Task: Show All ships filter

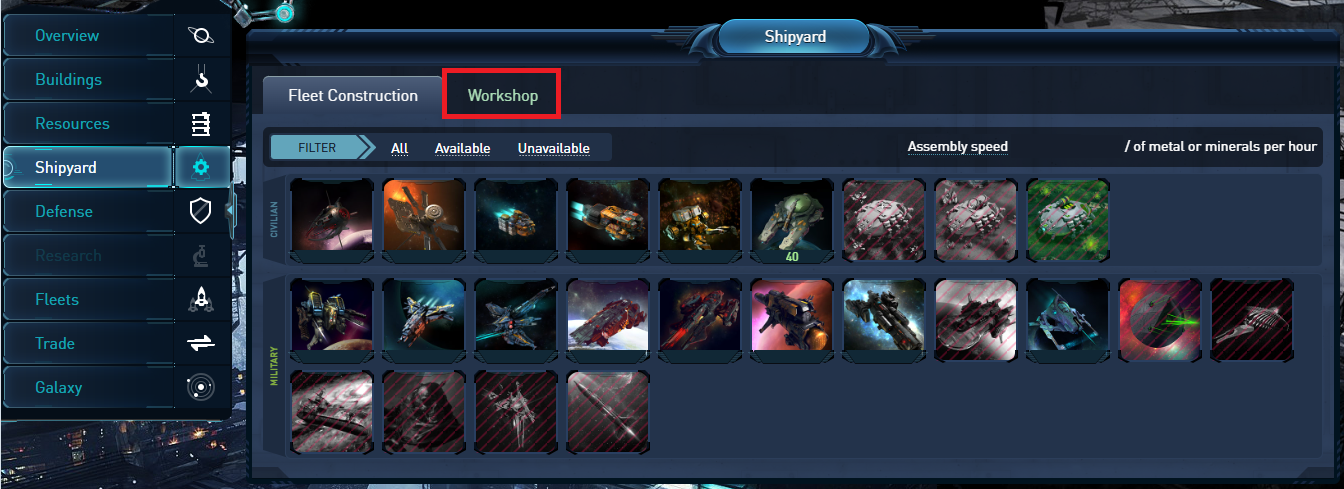Action: tap(400, 149)
